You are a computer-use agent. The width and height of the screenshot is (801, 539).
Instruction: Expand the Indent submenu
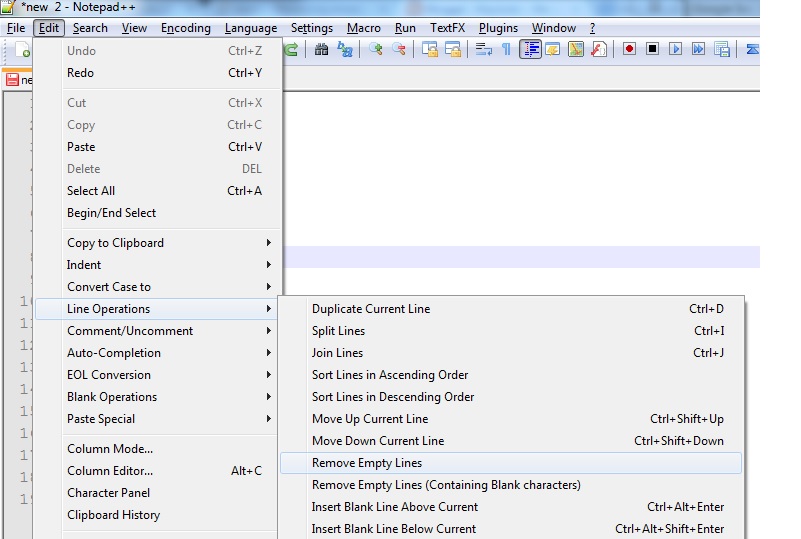[158, 265]
